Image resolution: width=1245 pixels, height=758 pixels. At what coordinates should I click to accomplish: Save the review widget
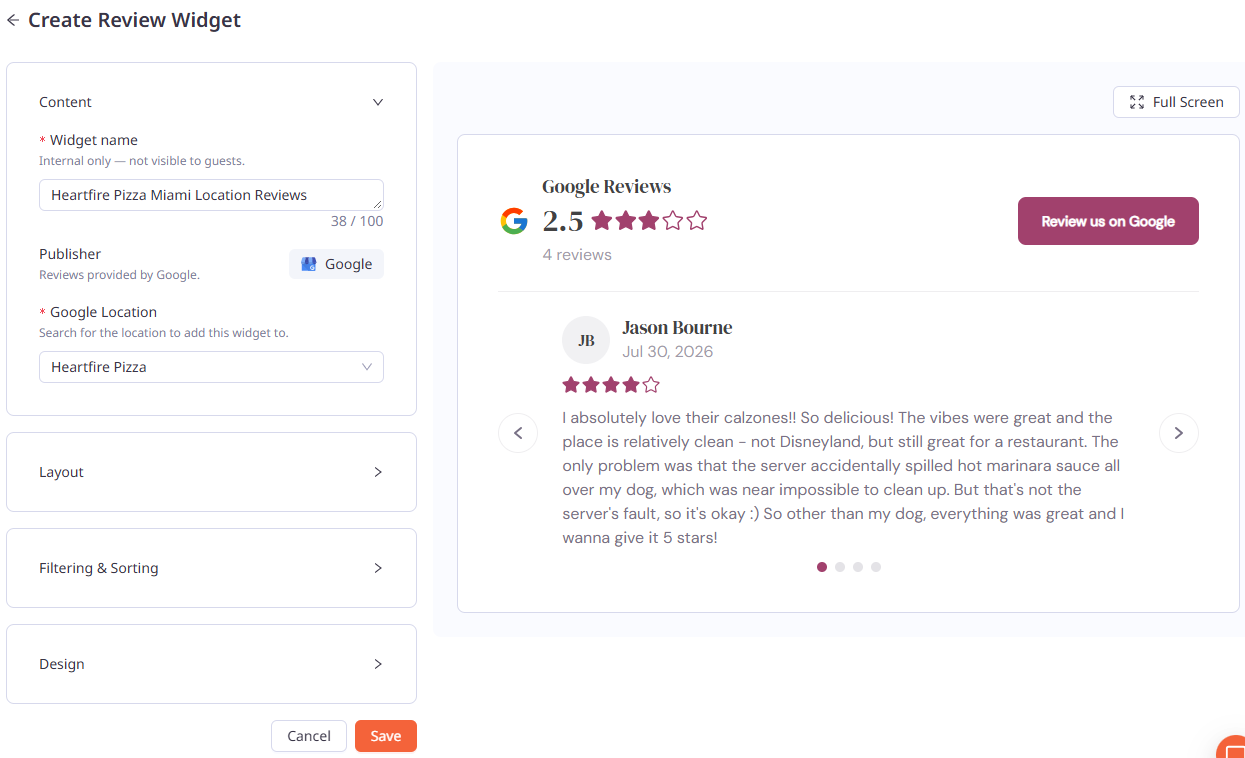[386, 736]
